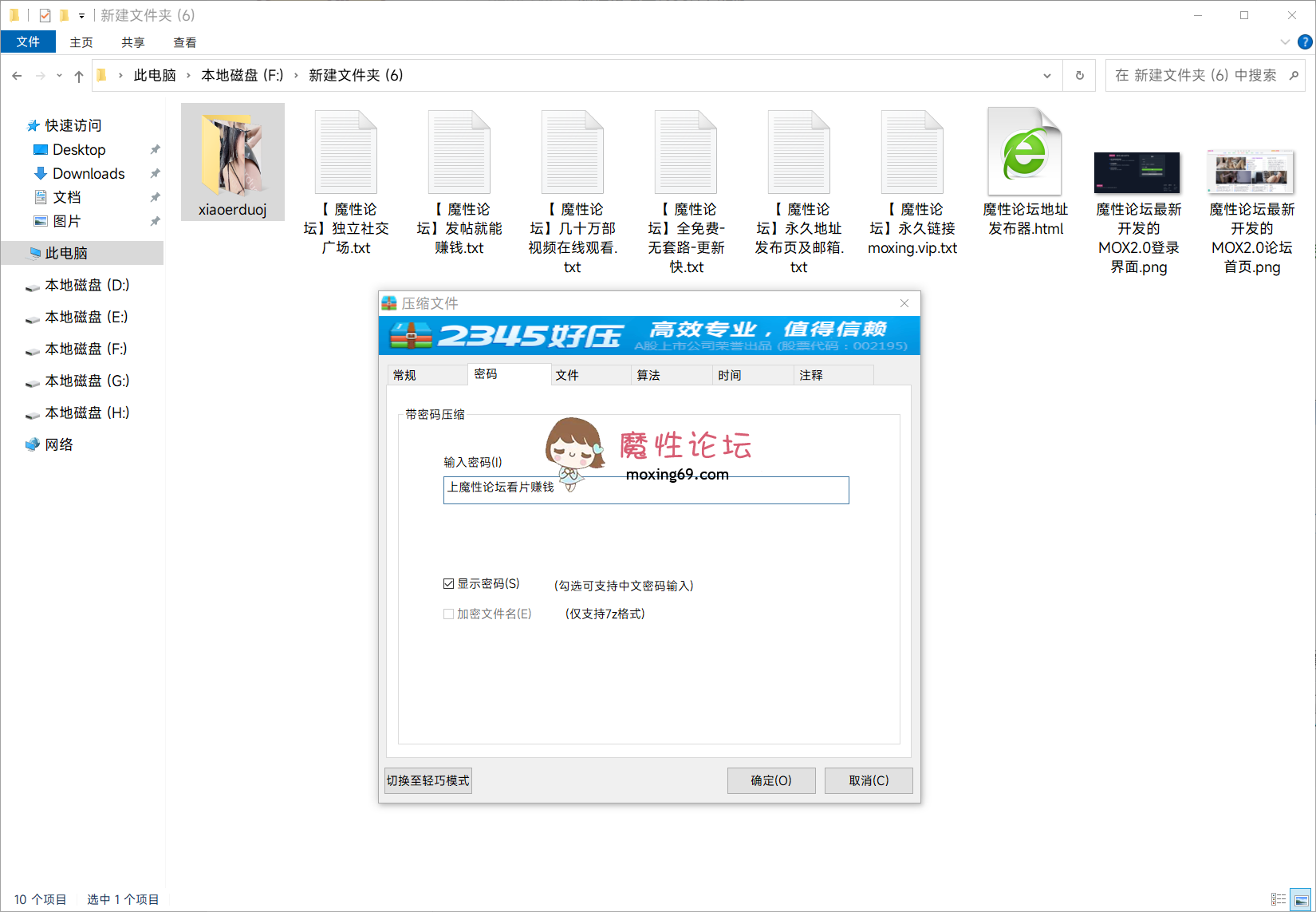Image resolution: width=1316 pixels, height=912 pixels.
Task: Select the MOX2.0登录界面.png thumbnail
Action: (x=1137, y=173)
